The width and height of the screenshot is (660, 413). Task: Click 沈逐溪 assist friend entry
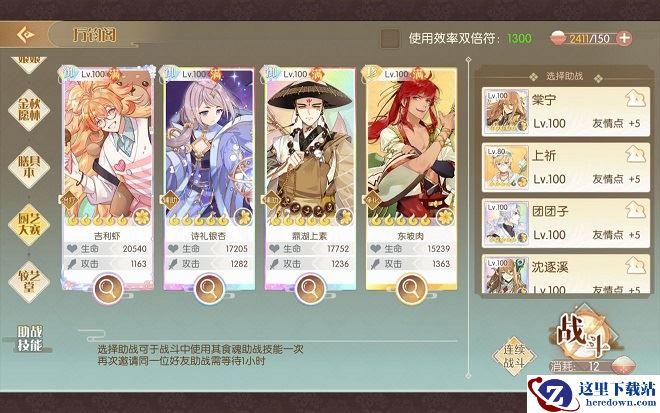coord(565,274)
